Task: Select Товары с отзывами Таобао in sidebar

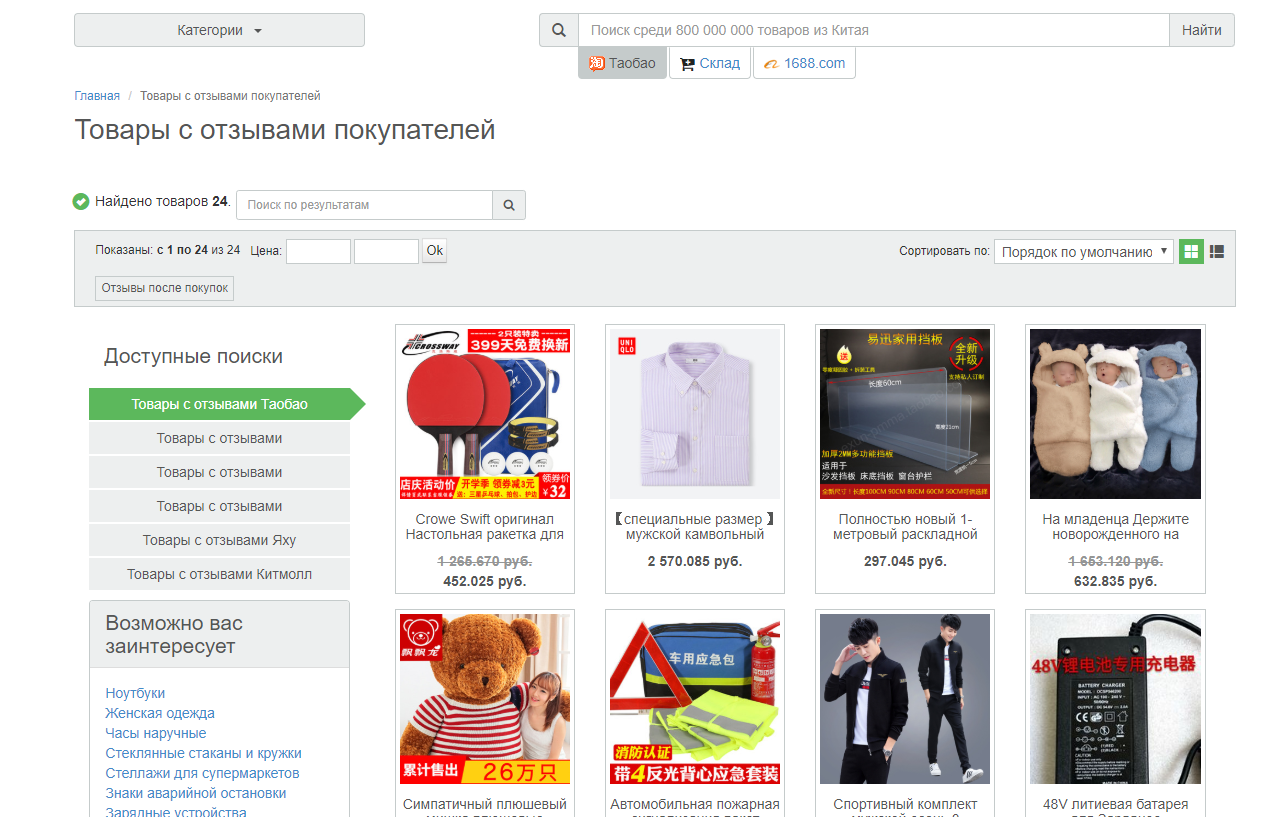Action: (220, 404)
